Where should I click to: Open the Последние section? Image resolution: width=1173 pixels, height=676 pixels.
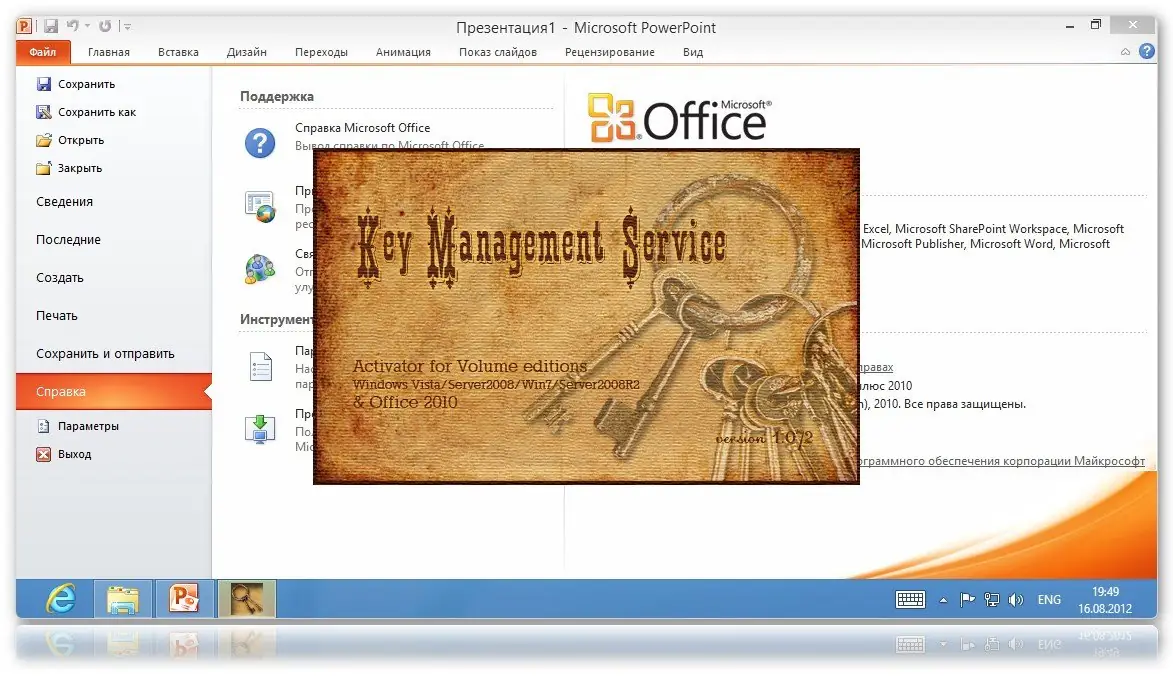(68, 240)
